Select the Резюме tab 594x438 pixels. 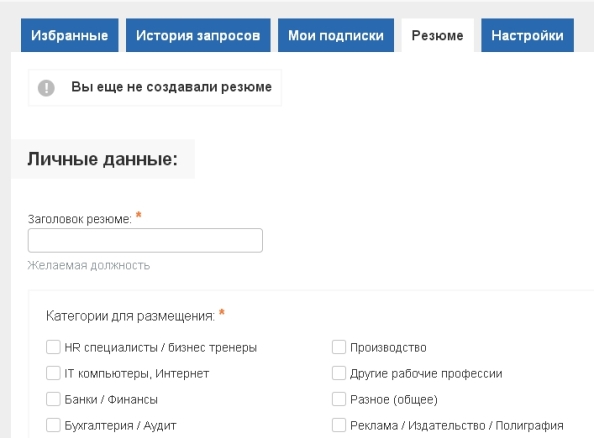pyautogui.click(x=438, y=35)
